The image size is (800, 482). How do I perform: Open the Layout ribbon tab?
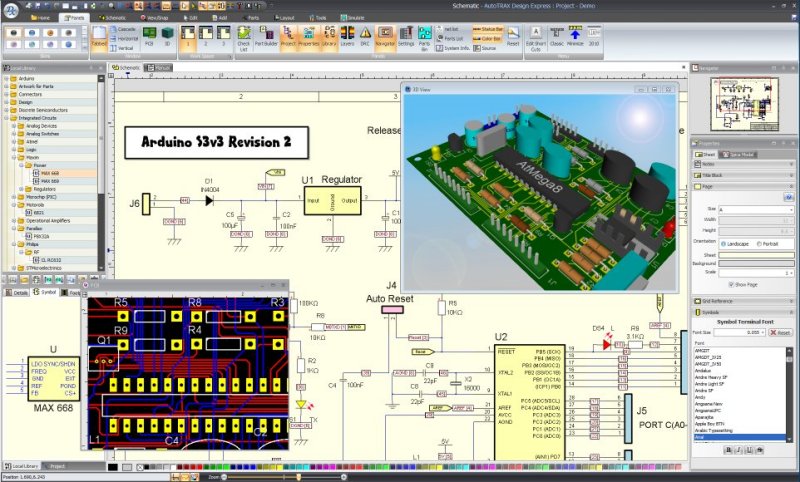click(284, 18)
